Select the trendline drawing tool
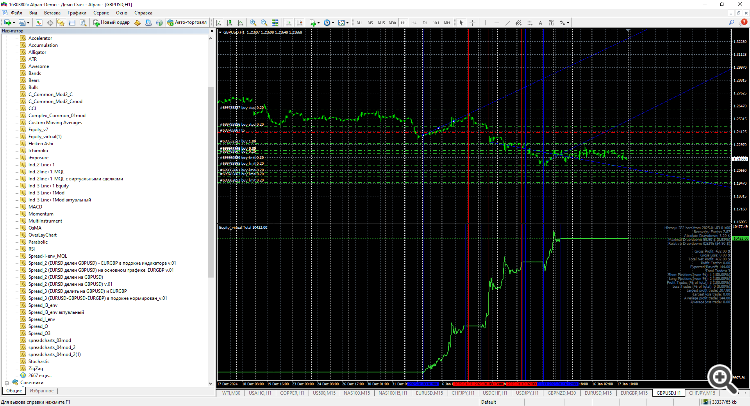750x406 pixels. coord(507,22)
